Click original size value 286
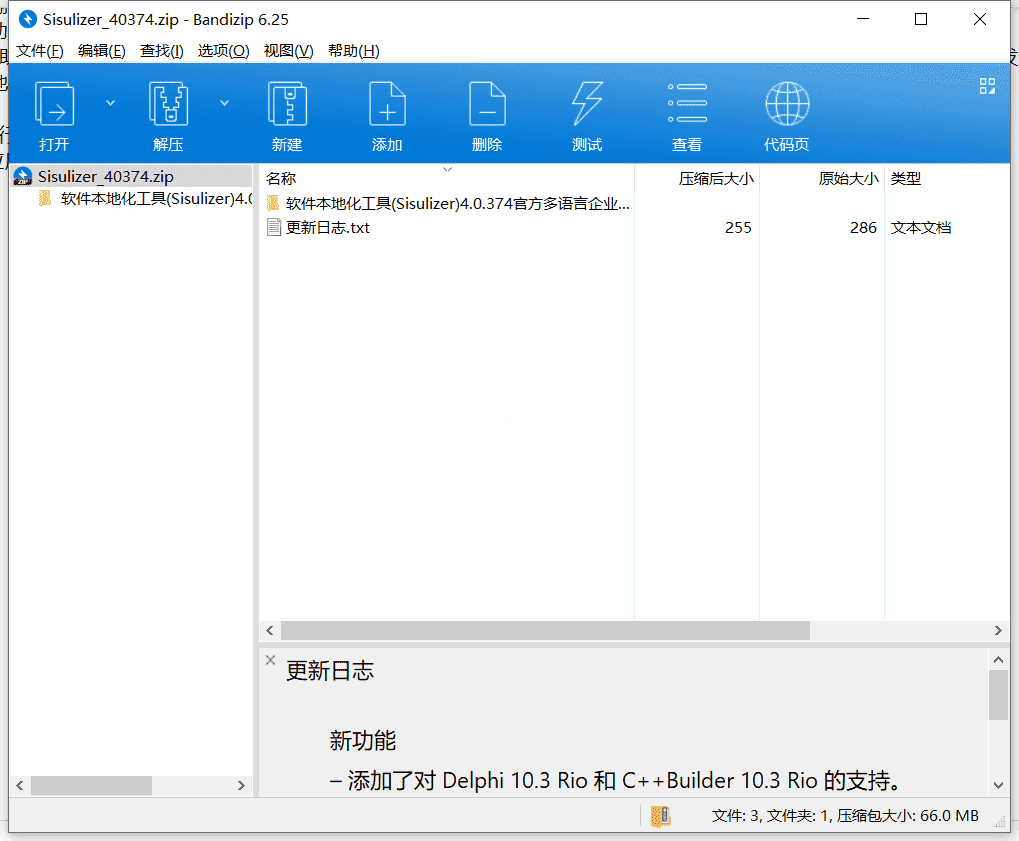 tap(863, 227)
